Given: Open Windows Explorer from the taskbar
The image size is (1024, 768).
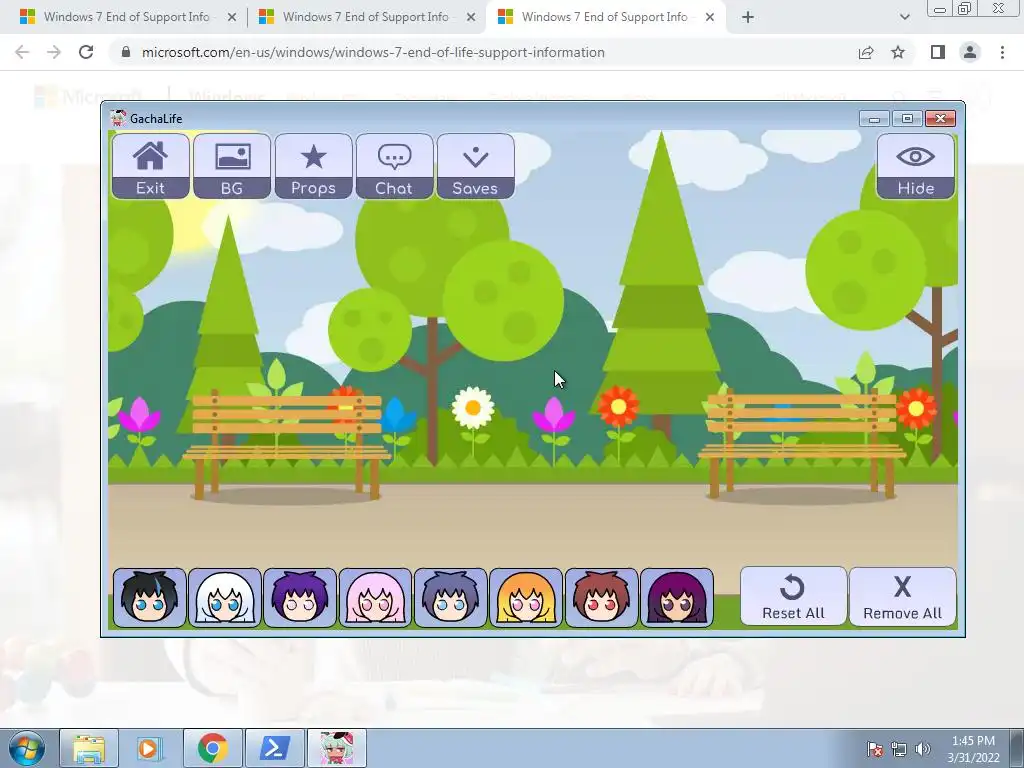Looking at the screenshot, I should click(x=89, y=748).
